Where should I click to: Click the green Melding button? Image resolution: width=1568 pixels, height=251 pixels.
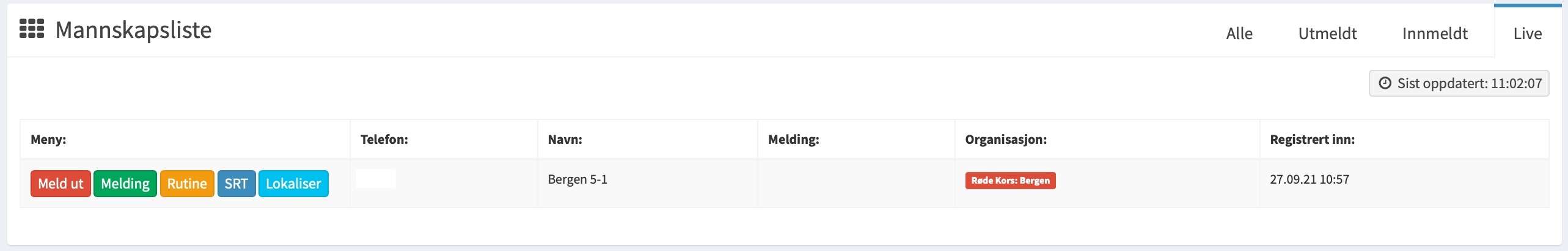pyautogui.click(x=125, y=184)
